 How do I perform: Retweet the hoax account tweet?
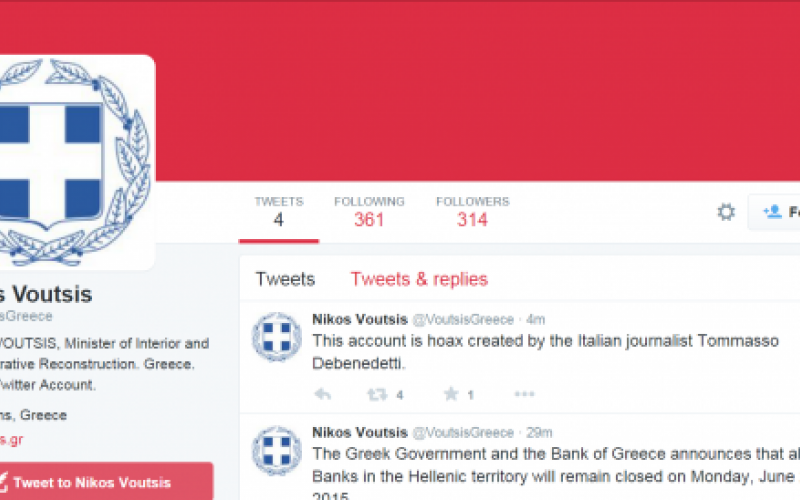(378, 394)
